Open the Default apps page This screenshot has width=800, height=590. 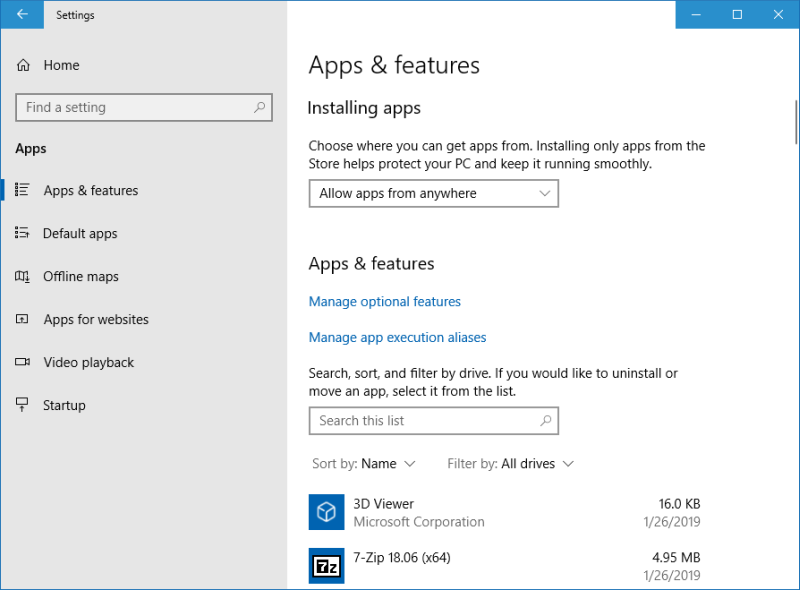80,233
